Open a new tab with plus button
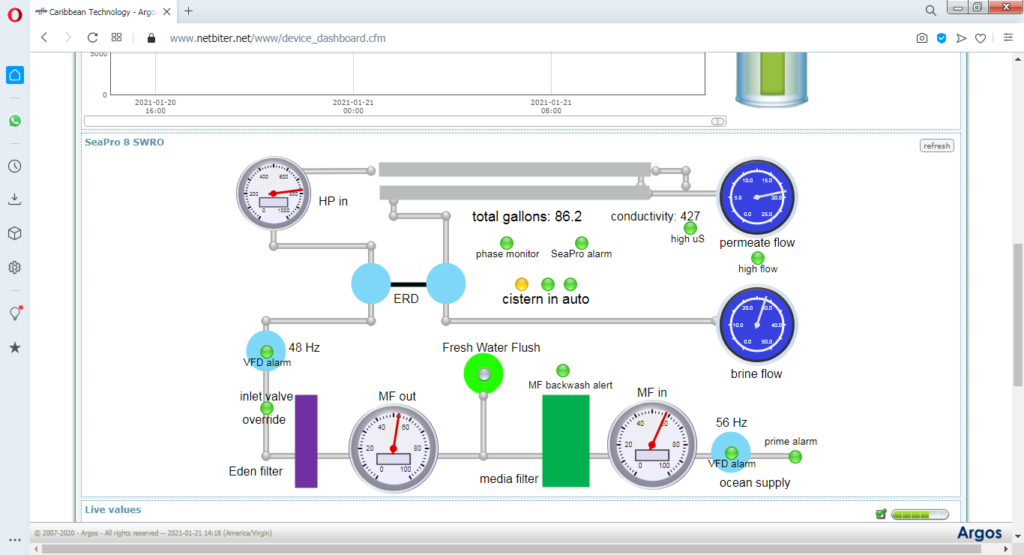 coord(188,11)
